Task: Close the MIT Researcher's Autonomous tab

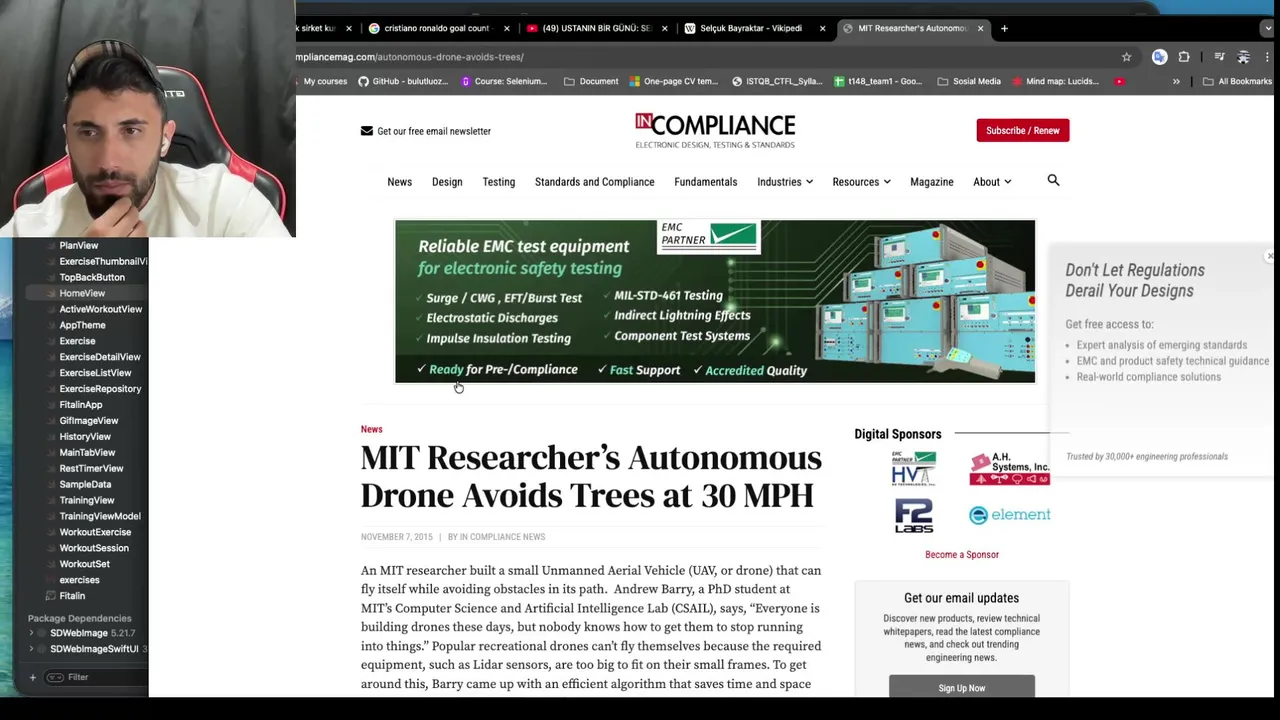Action: [980, 28]
